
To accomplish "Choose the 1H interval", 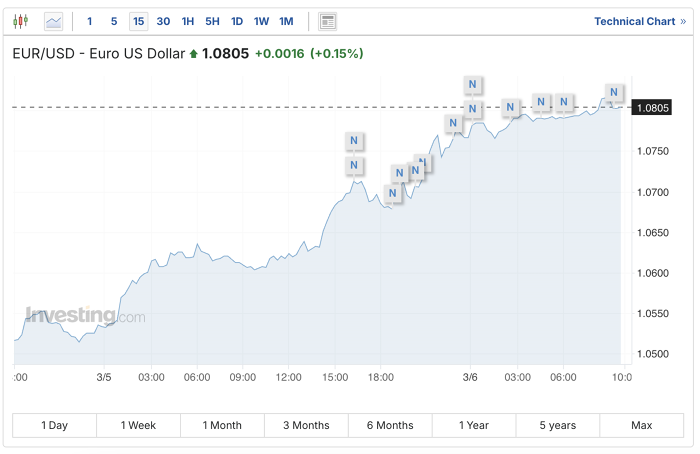I will click(x=188, y=21).
